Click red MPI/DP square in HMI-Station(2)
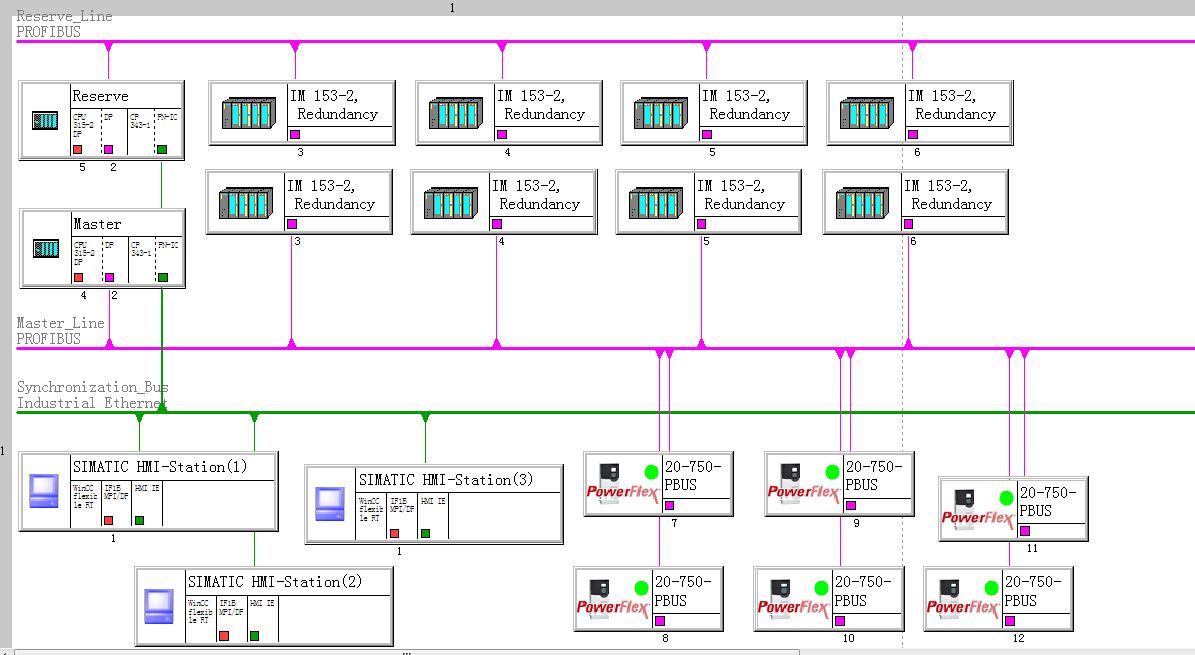 (224, 635)
